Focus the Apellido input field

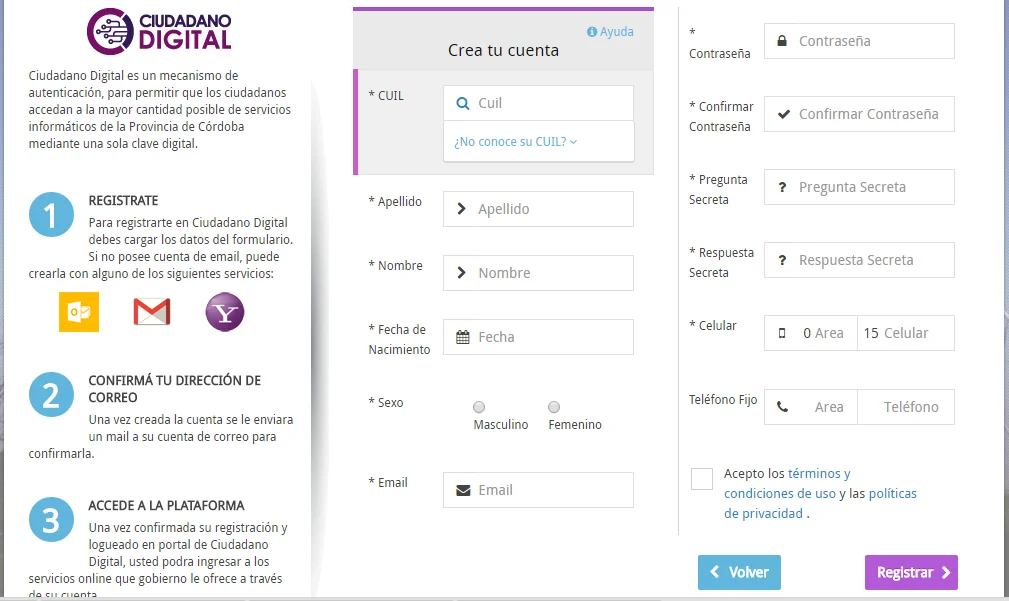click(538, 208)
